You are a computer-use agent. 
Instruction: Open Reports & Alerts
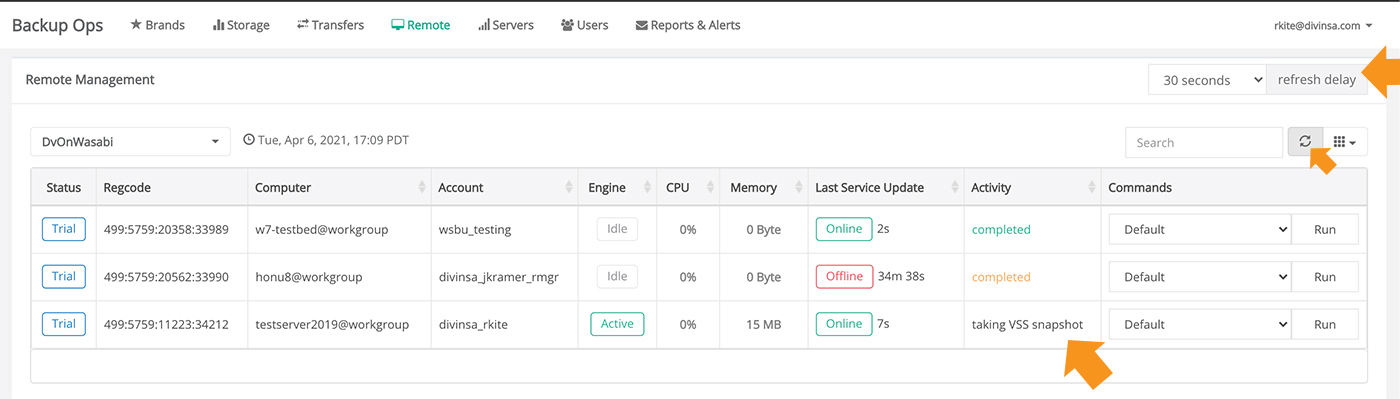[x=688, y=25]
